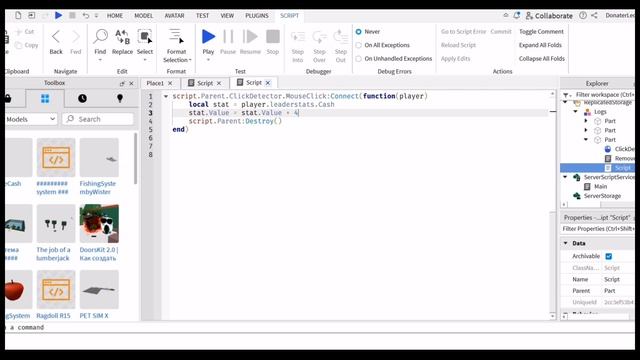This screenshot has width=640, height=360.
Task: Open the Toolbox Recent clock tab
Action: coord(82,98)
